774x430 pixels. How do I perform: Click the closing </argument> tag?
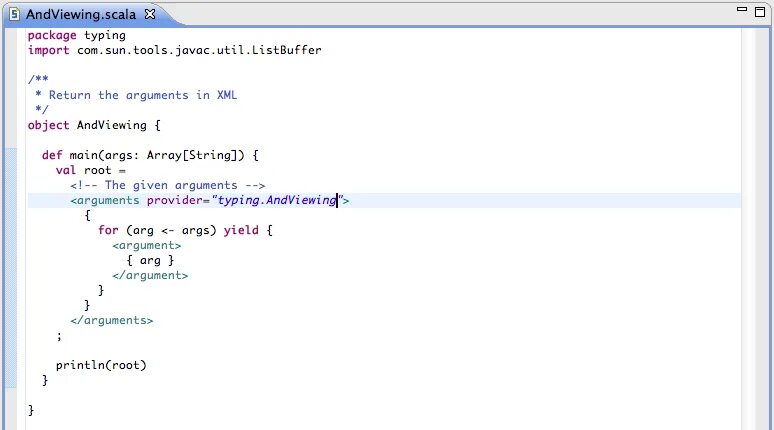click(x=150, y=275)
